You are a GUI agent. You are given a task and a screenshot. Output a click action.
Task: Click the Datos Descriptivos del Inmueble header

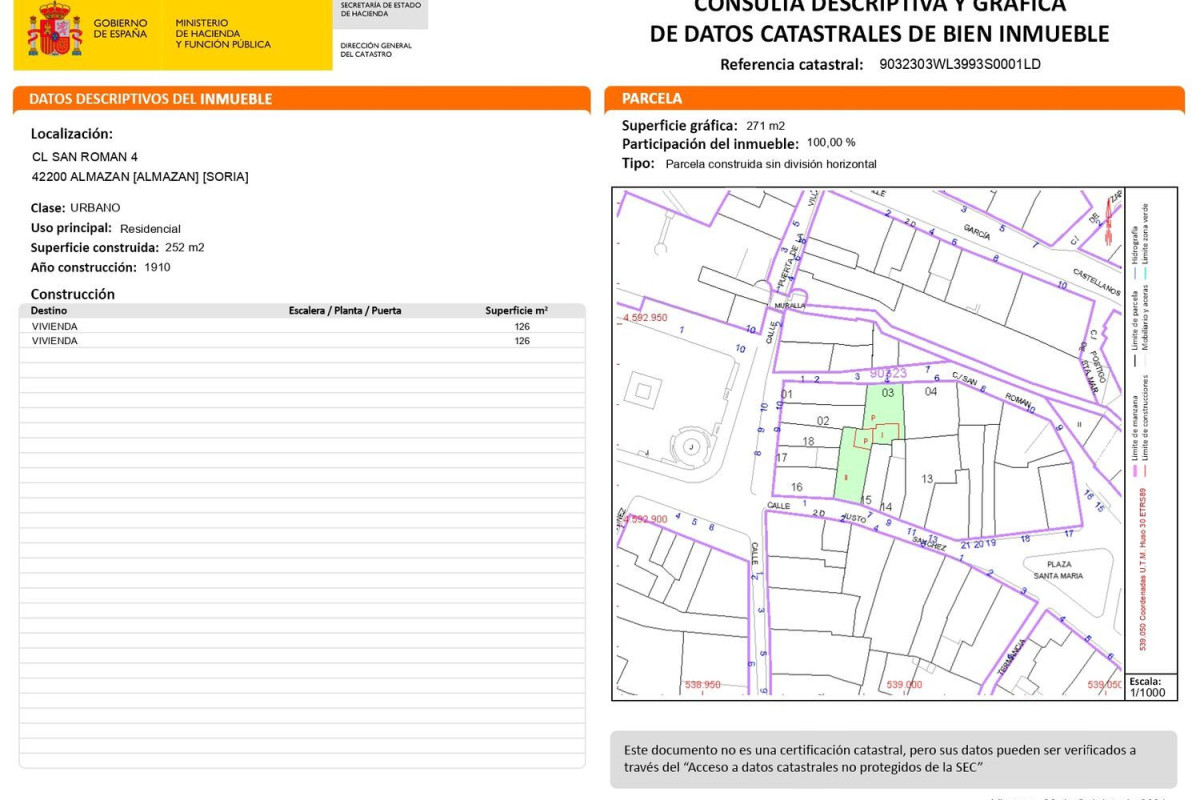point(150,99)
